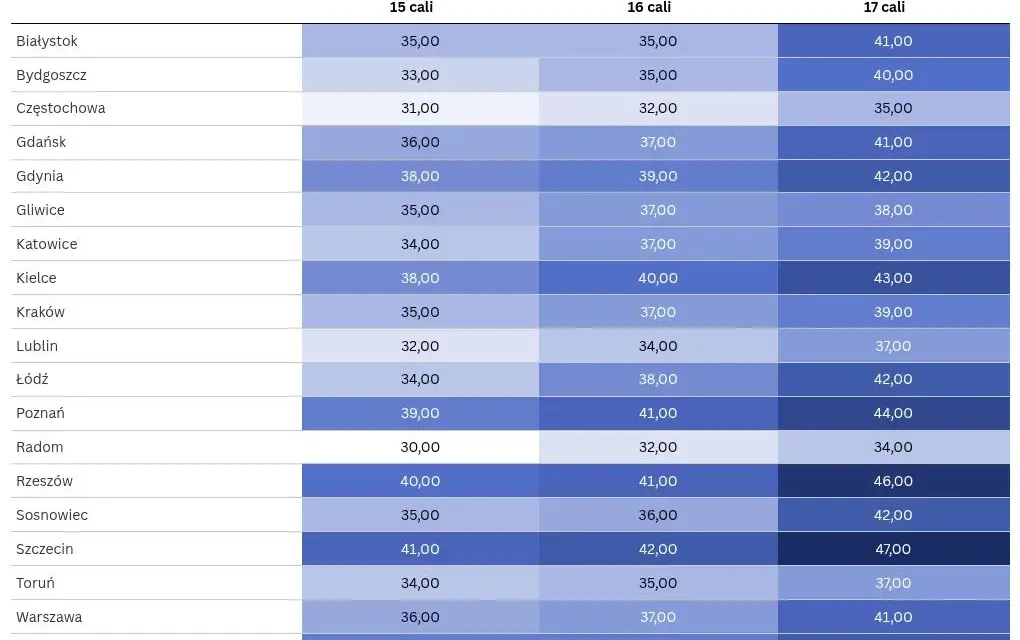The width and height of the screenshot is (1020, 640).
Task: Select Lublin 15 cali value 32,00
Action: (420, 345)
